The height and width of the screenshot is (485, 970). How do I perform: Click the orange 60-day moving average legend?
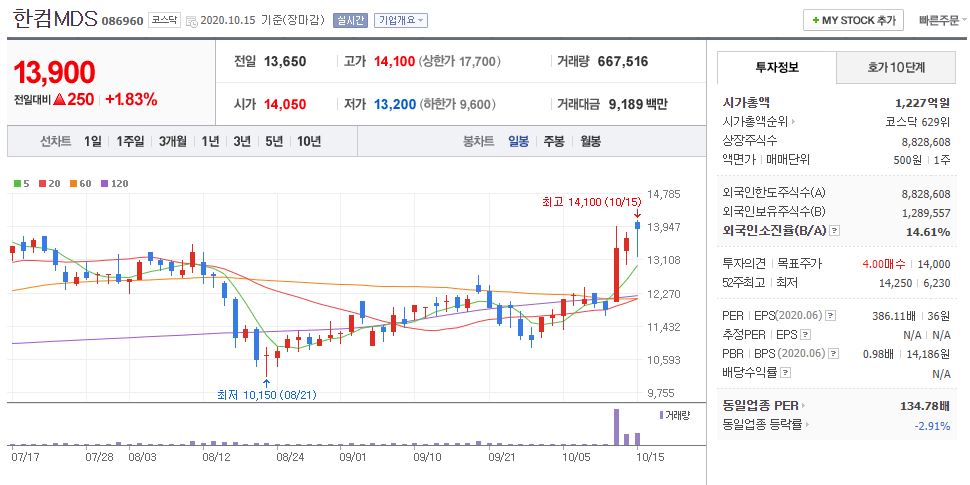78,183
